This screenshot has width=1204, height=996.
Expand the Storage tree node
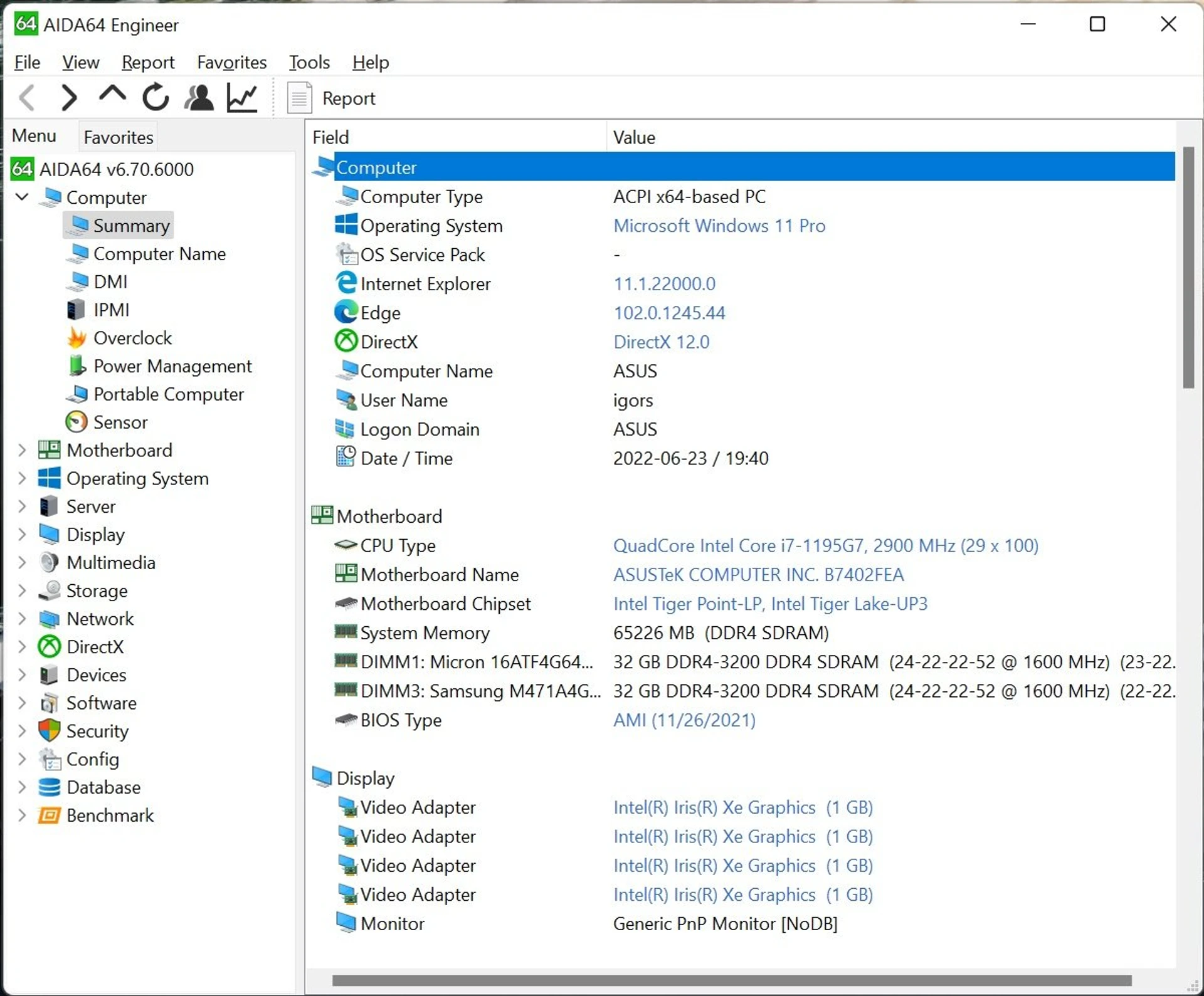coord(22,590)
